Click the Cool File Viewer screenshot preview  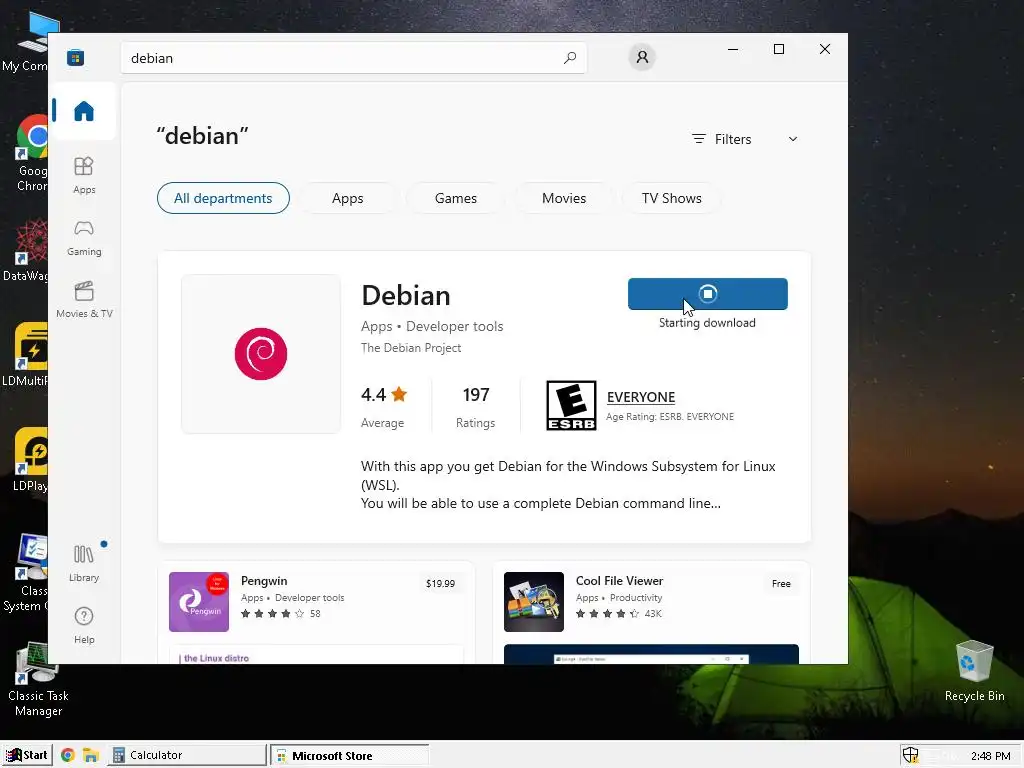point(651,654)
